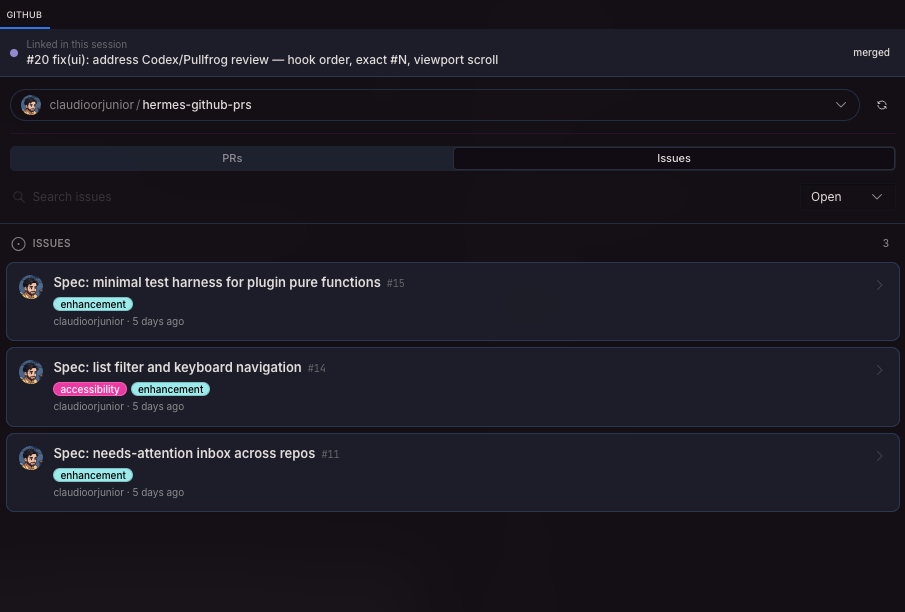Viewport: 905px width, 612px height.
Task: Click the circle icon beside ISSUES heading
Action: [18, 244]
